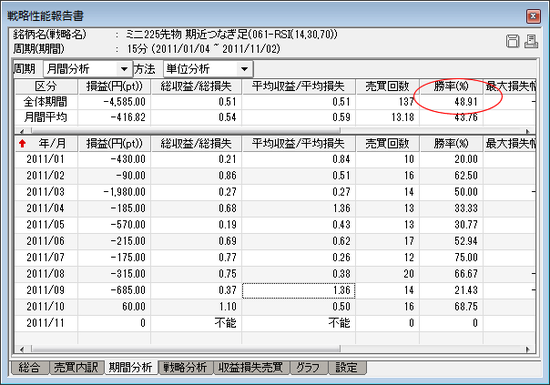
Task: Select the 2011/05 row
Action: pos(275,224)
